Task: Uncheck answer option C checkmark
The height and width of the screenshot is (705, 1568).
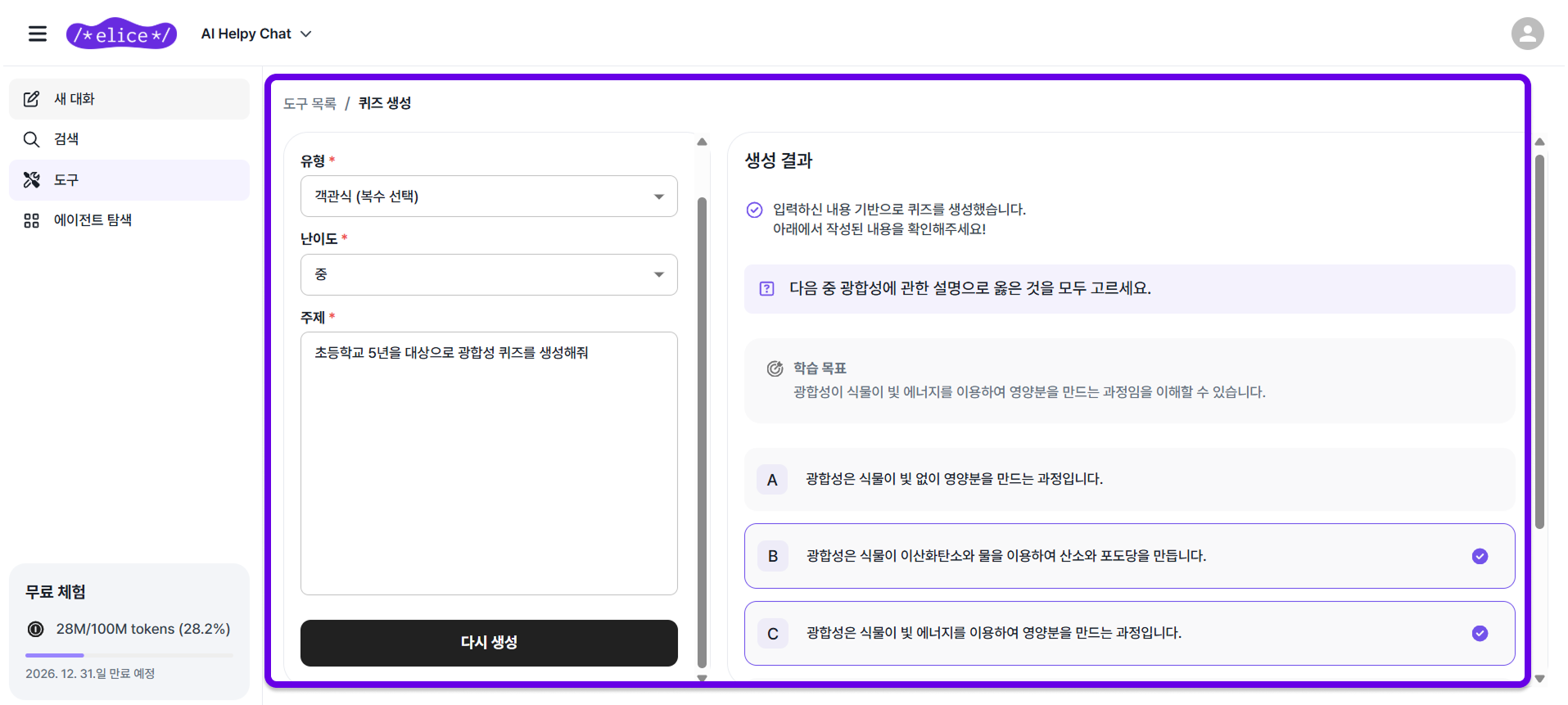Action: [1479, 634]
